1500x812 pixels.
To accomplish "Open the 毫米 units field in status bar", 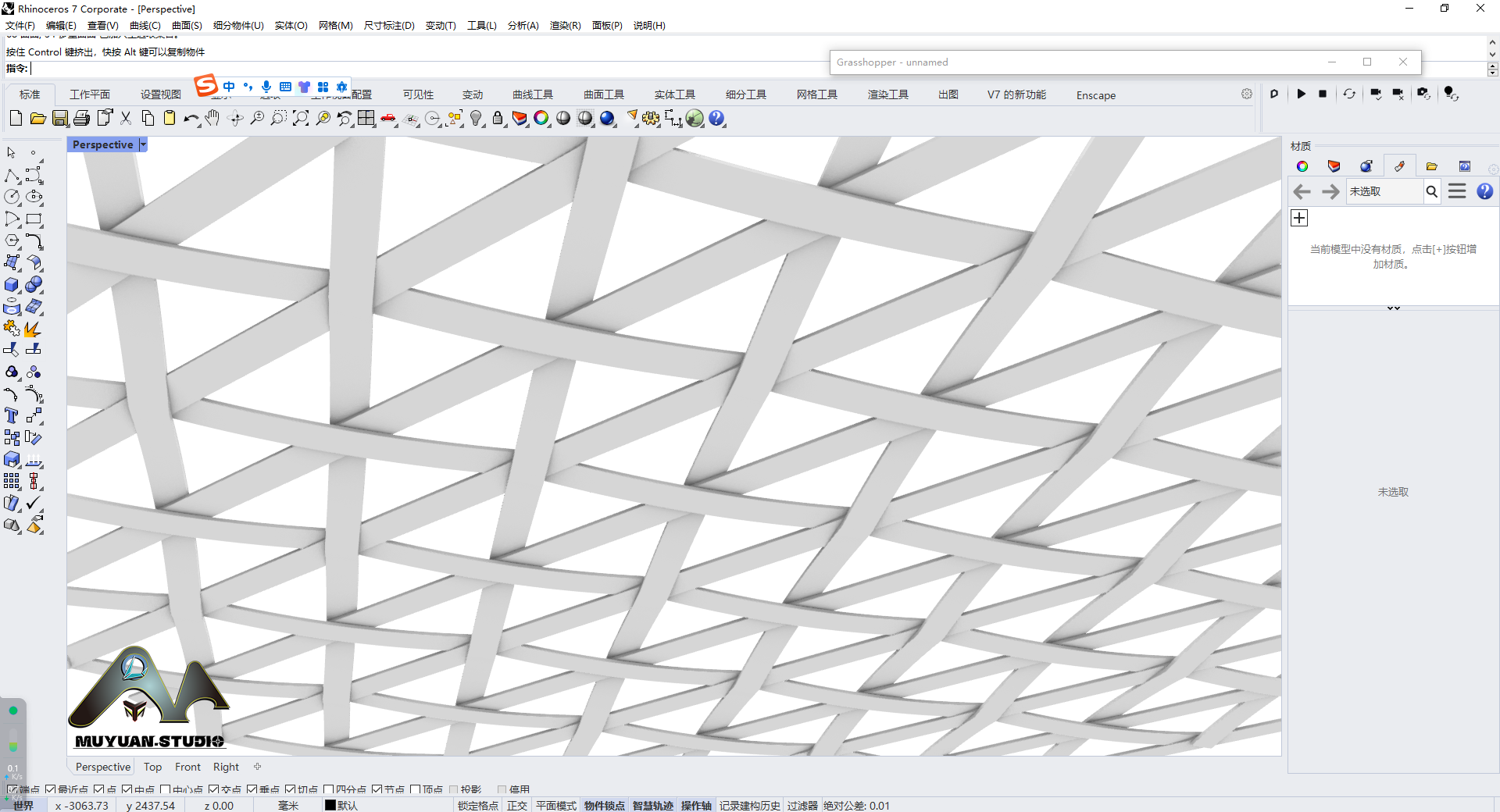I will pos(288,806).
